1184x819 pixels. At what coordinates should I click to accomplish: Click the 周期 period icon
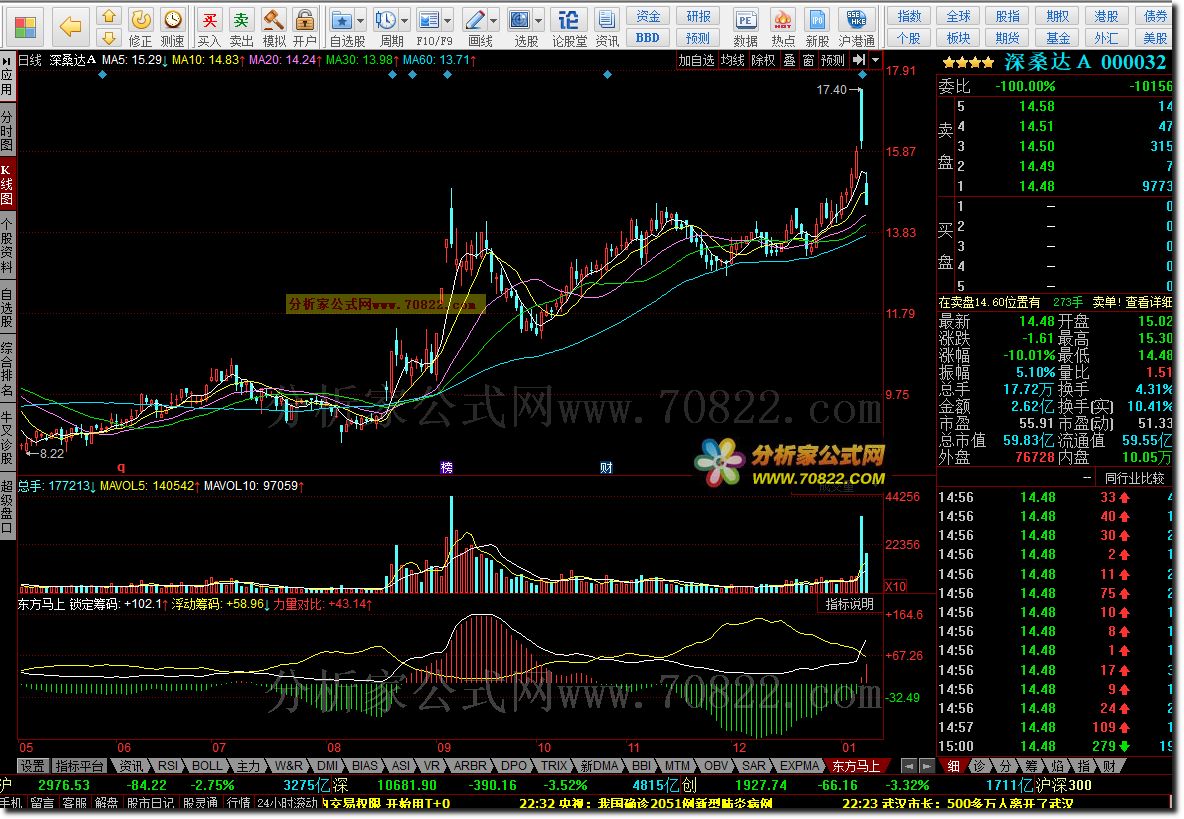[386, 26]
